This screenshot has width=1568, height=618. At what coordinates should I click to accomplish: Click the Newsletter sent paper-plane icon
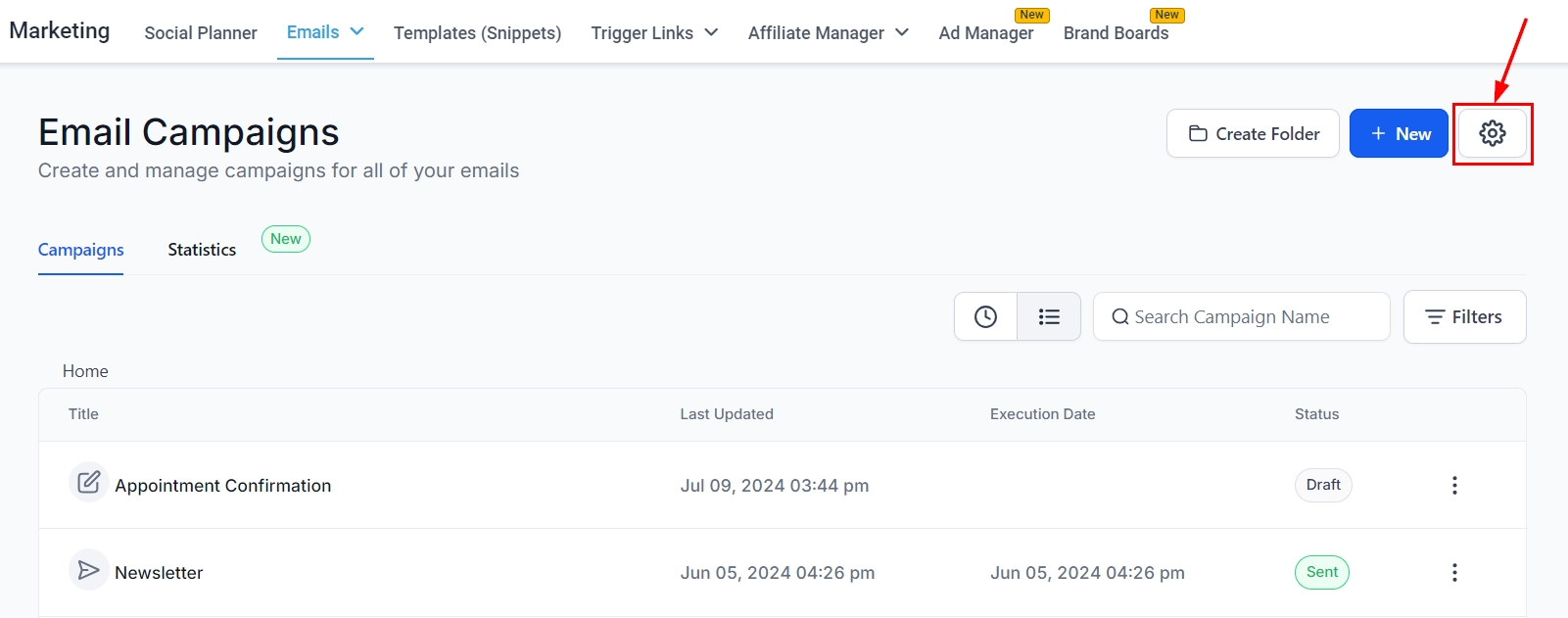88,570
